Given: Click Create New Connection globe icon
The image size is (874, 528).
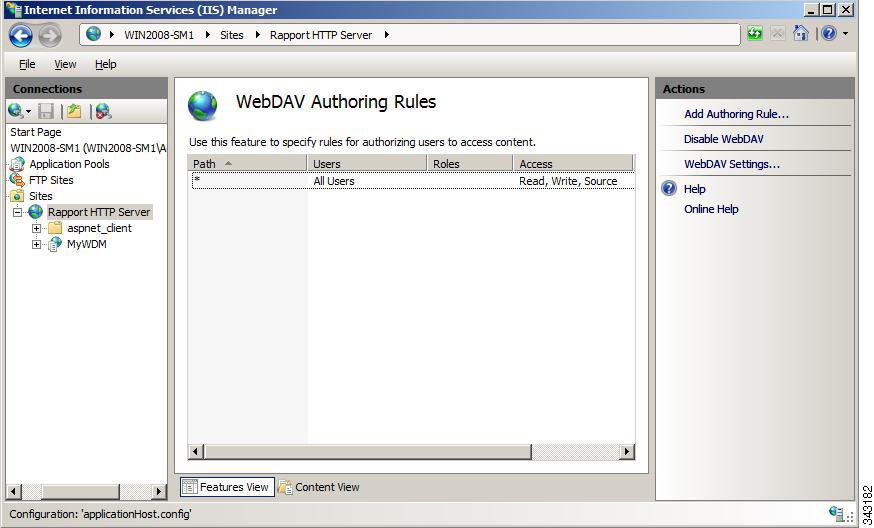Looking at the screenshot, I should (15, 111).
